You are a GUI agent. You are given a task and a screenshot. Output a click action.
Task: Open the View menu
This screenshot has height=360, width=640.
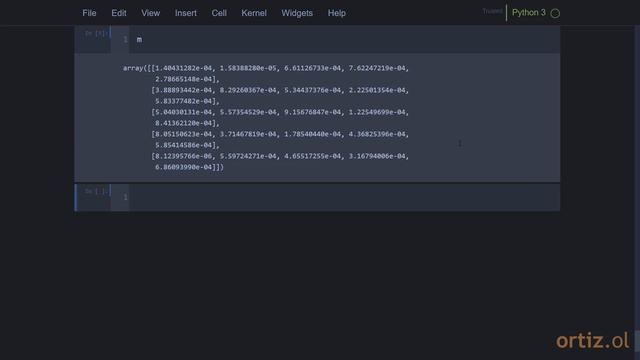point(151,13)
